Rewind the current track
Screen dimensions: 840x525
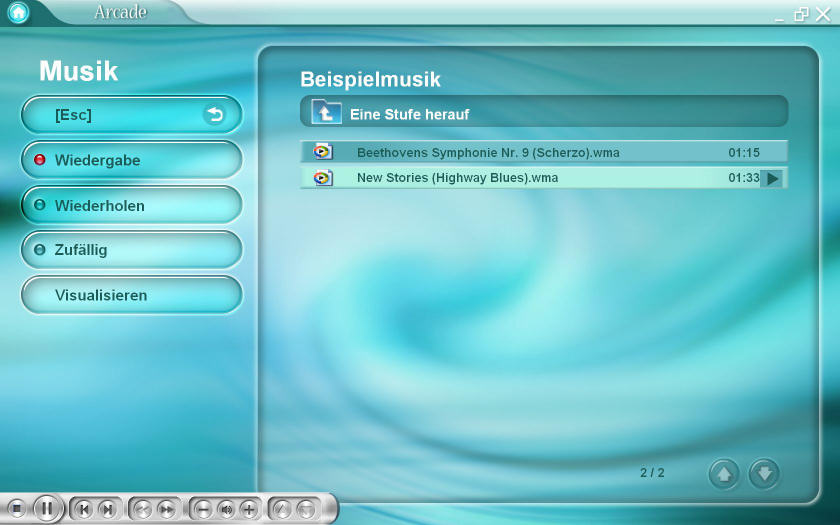coord(142,508)
